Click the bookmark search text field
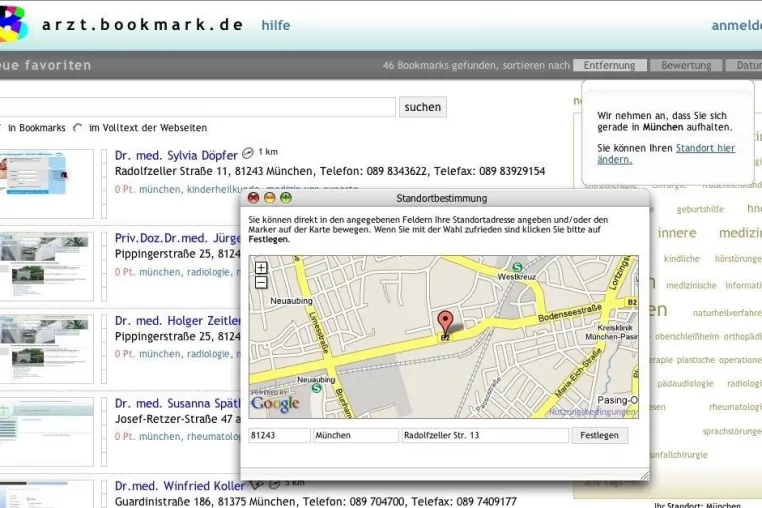Screen dimensions: 762x508 point(197,107)
